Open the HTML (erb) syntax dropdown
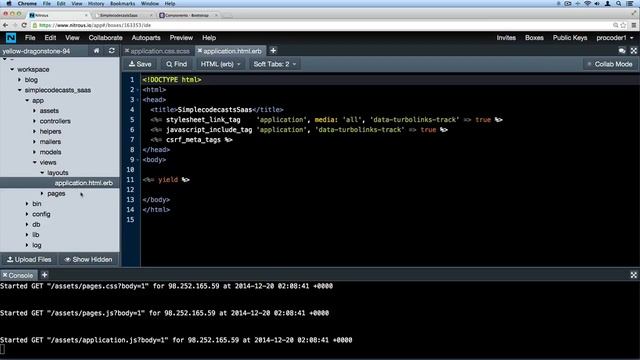 (x=220, y=64)
